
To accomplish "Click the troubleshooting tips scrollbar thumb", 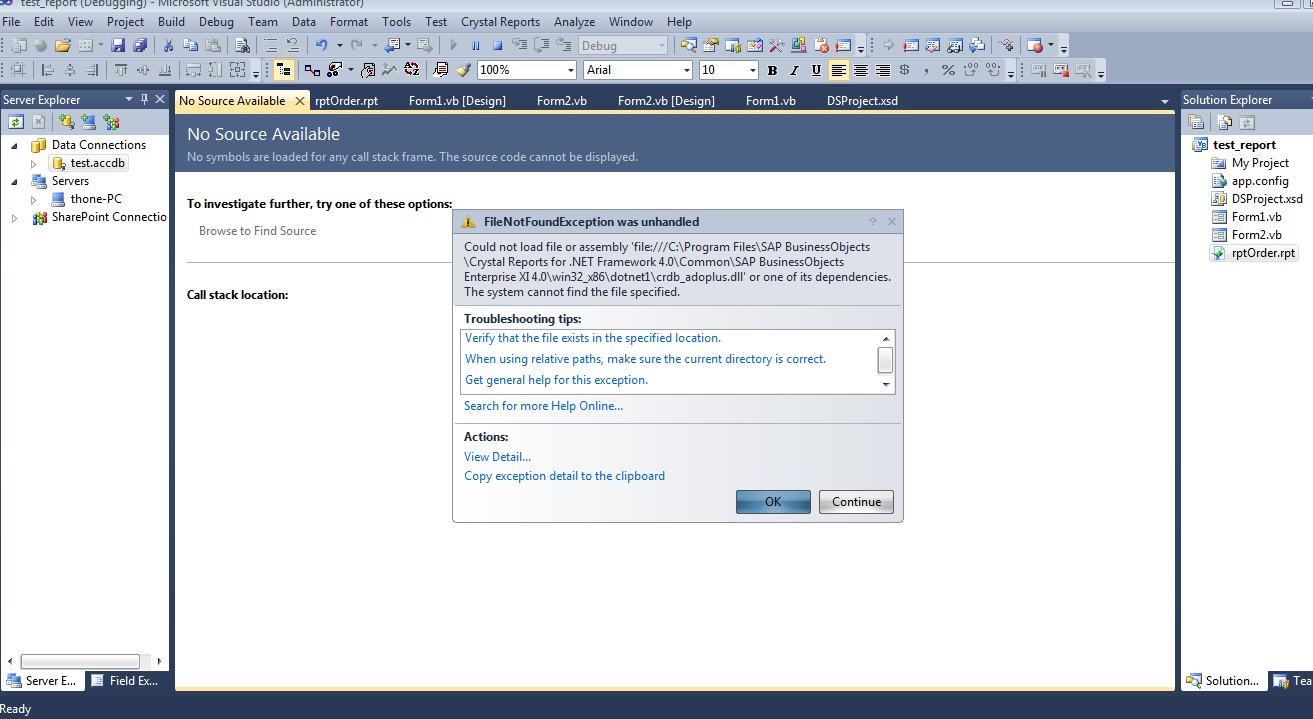I will (x=885, y=360).
